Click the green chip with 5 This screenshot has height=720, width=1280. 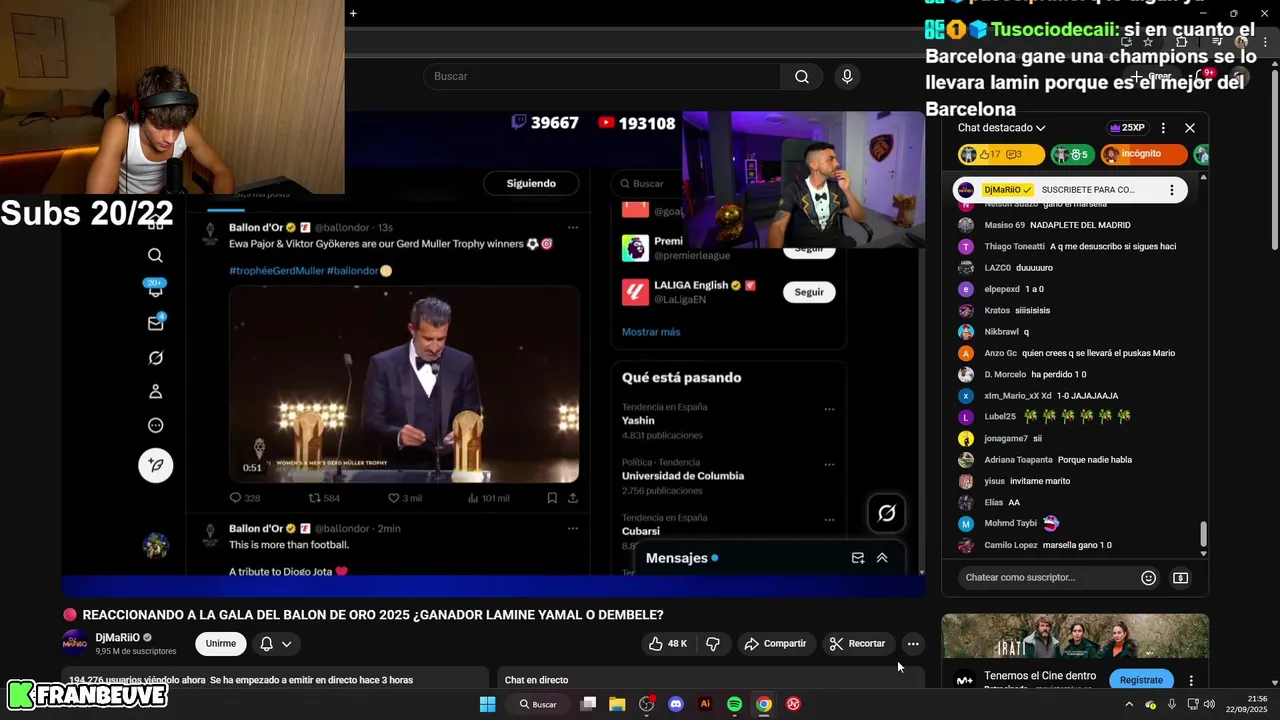pyautogui.click(x=1073, y=154)
